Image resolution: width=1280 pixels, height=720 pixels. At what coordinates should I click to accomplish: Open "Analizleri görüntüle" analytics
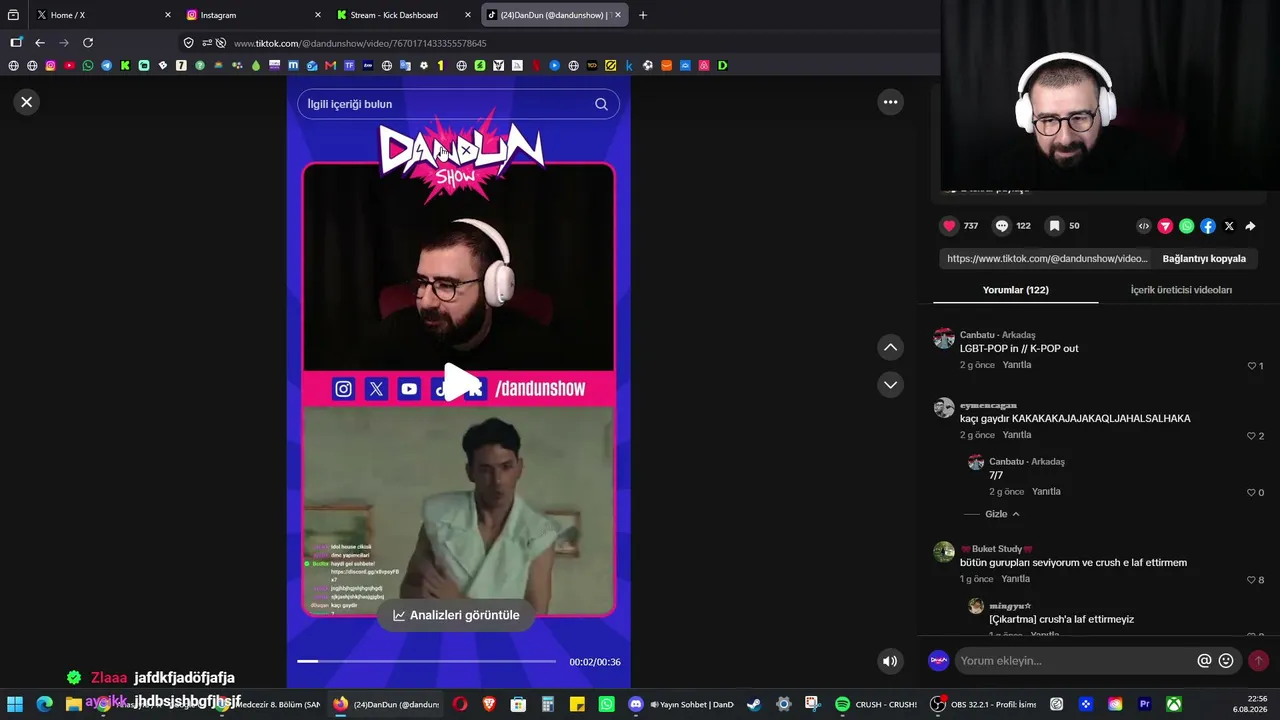(x=456, y=615)
